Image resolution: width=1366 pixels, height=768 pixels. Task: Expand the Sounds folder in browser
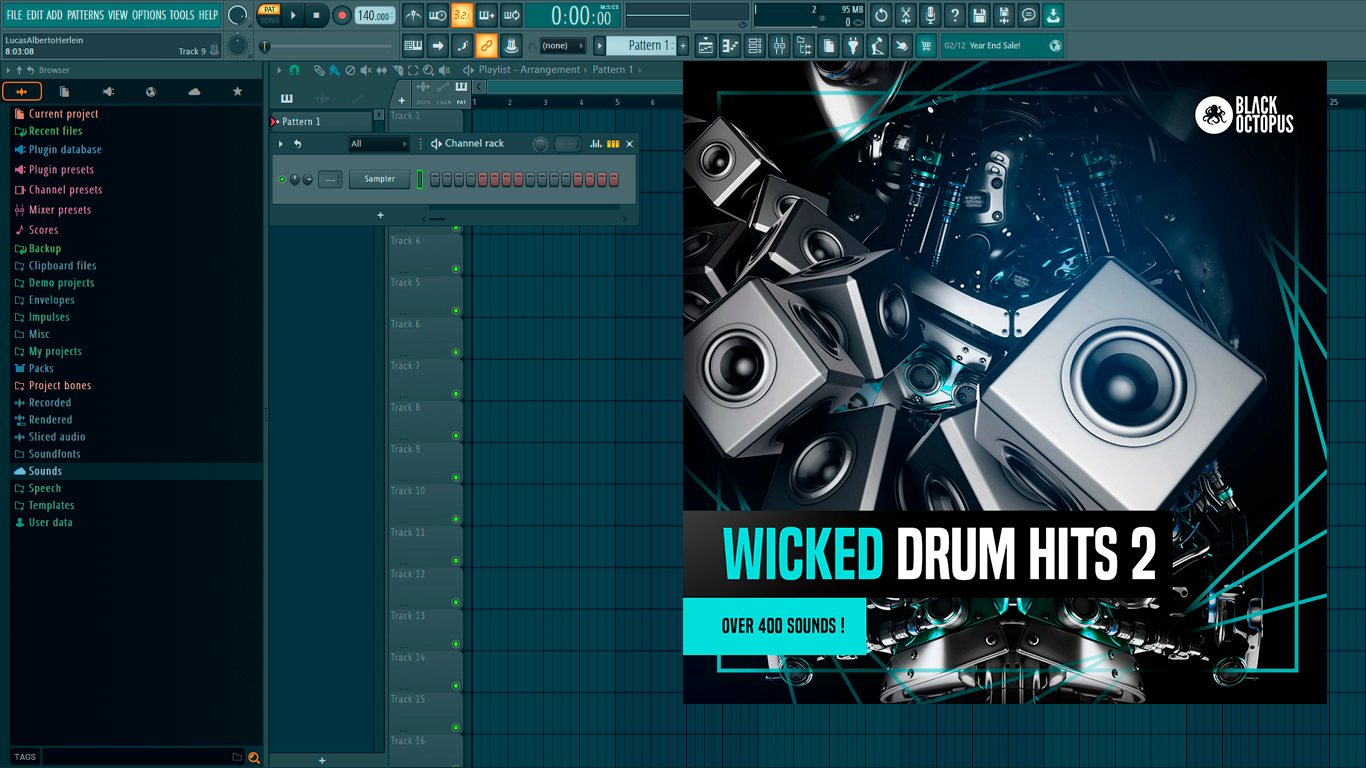pyautogui.click(x=45, y=471)
